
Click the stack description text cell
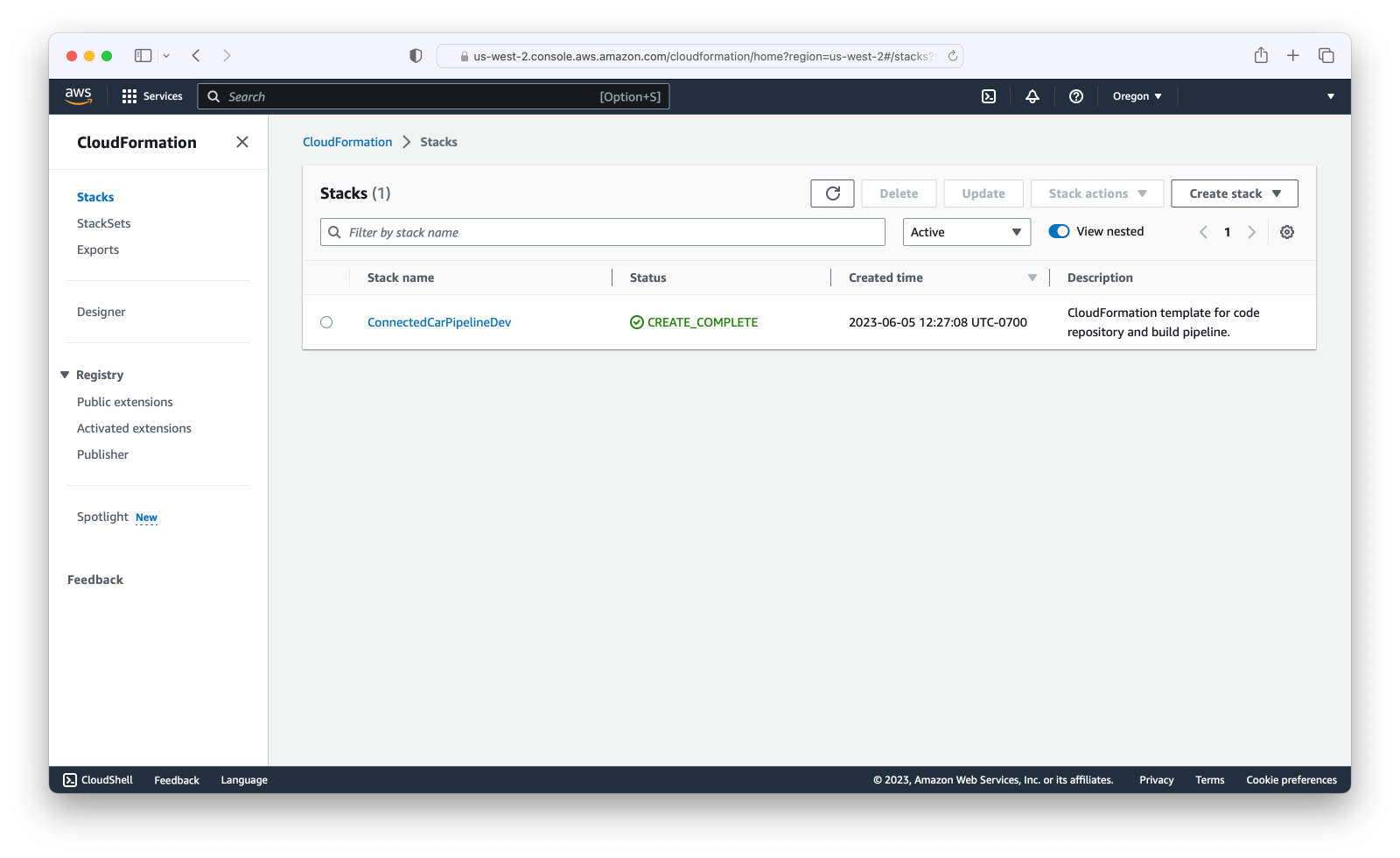(x=1164, y=322)
